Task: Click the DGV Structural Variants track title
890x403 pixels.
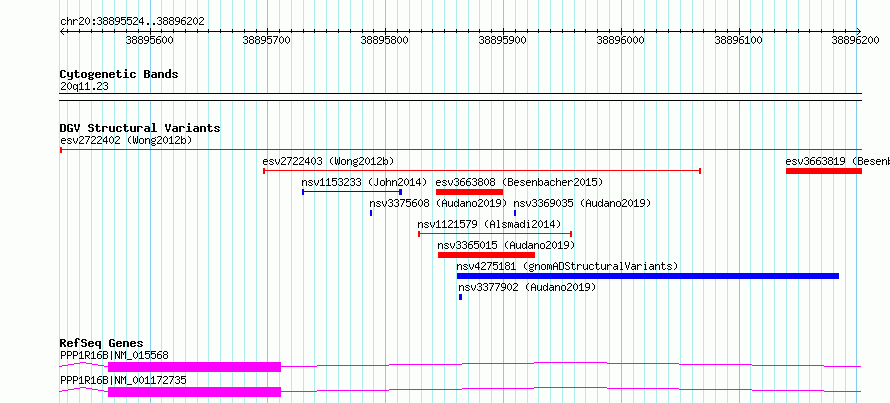Action: click(140, 128)
